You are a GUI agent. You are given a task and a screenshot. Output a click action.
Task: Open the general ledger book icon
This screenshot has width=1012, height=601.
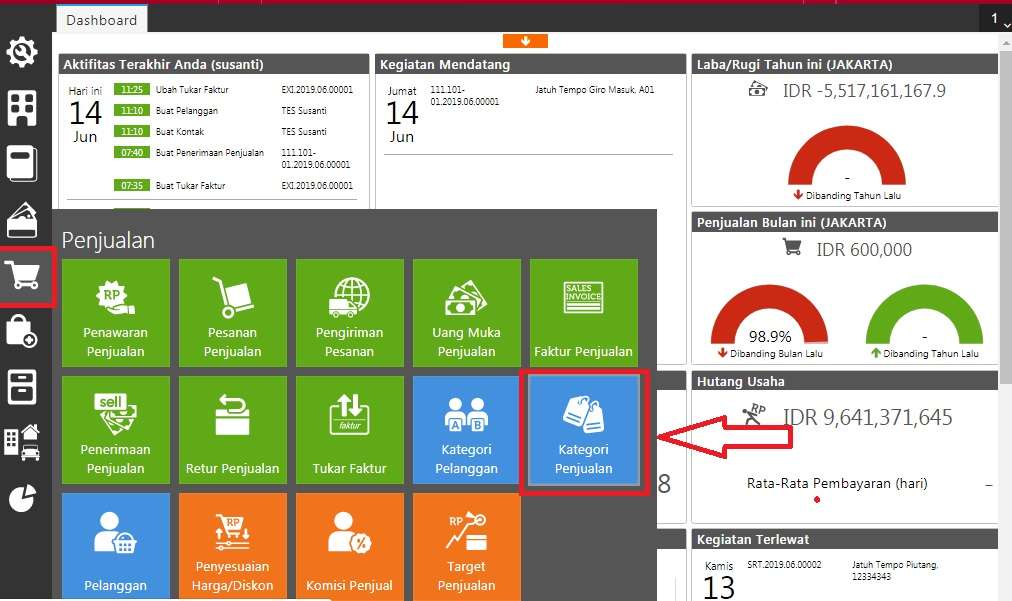pyautogui.click(x=22, y=163)
